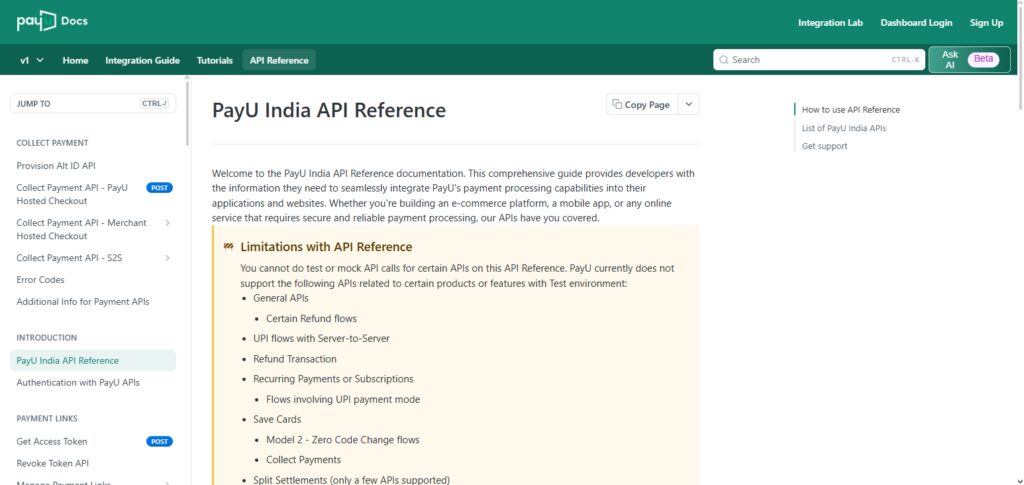Click the Limitations with API Reference heading
The height and width of the screenshot is (485, 1024).
pyautogui.click(x=326, y=247)
